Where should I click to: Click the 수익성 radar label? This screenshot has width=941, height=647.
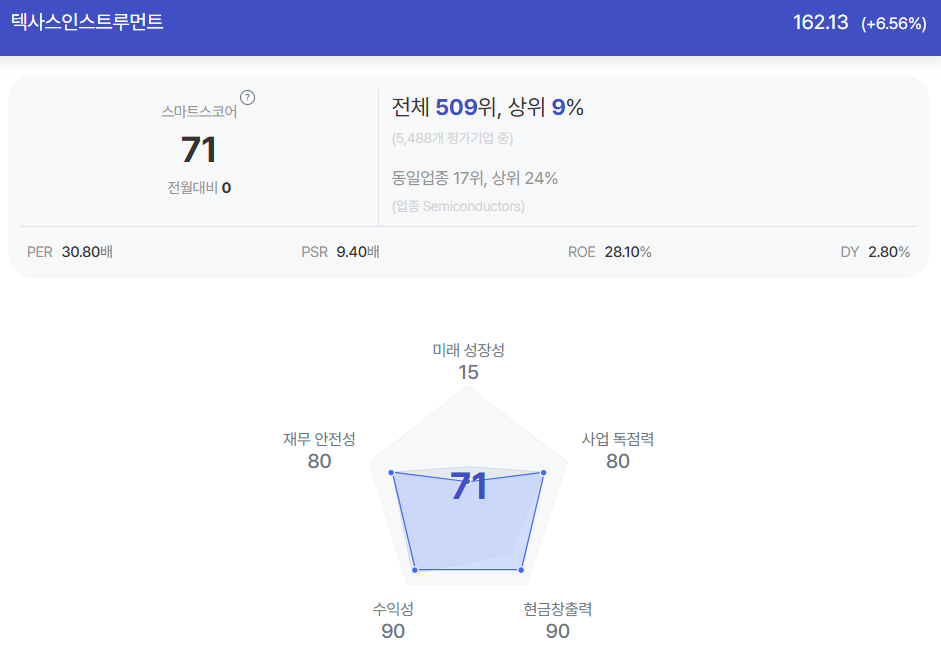point(393,609)
